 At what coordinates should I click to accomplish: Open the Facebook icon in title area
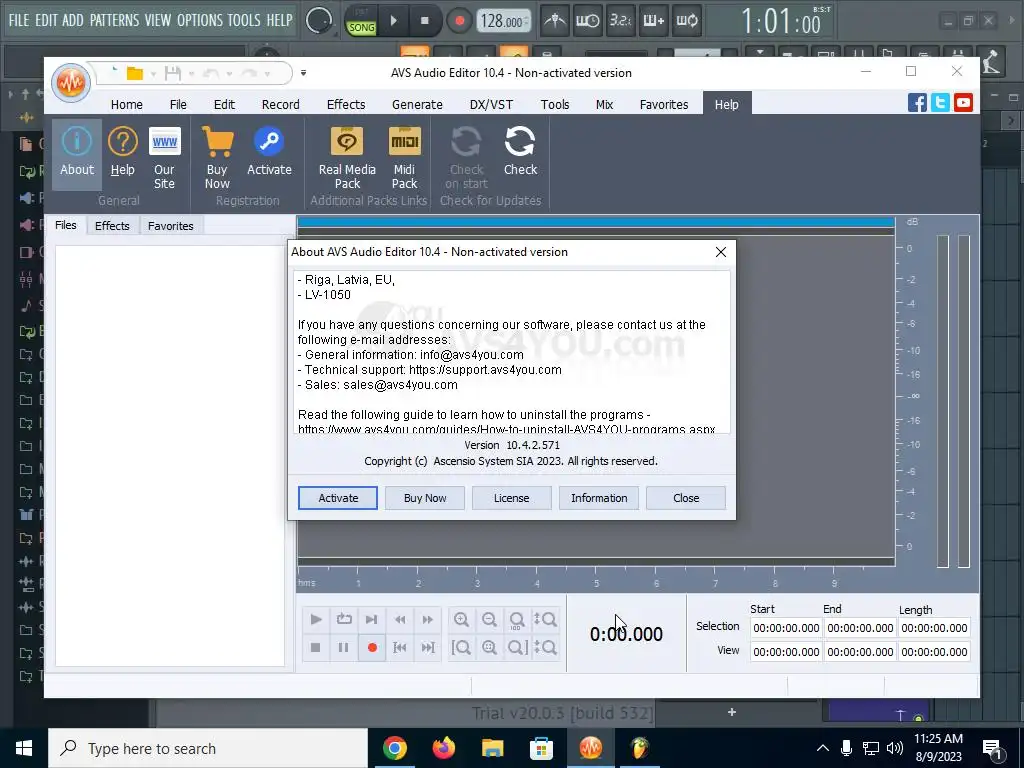[917, 103]
